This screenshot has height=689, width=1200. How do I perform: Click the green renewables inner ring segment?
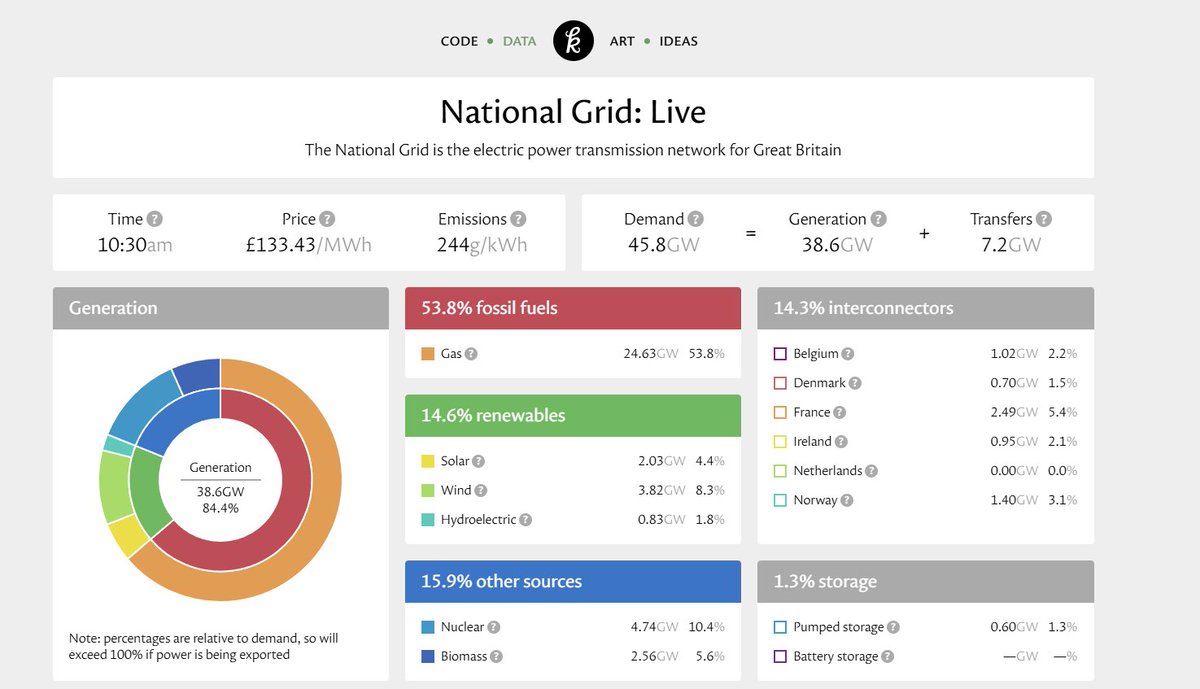pyautogui.click(x=146, y=492)
